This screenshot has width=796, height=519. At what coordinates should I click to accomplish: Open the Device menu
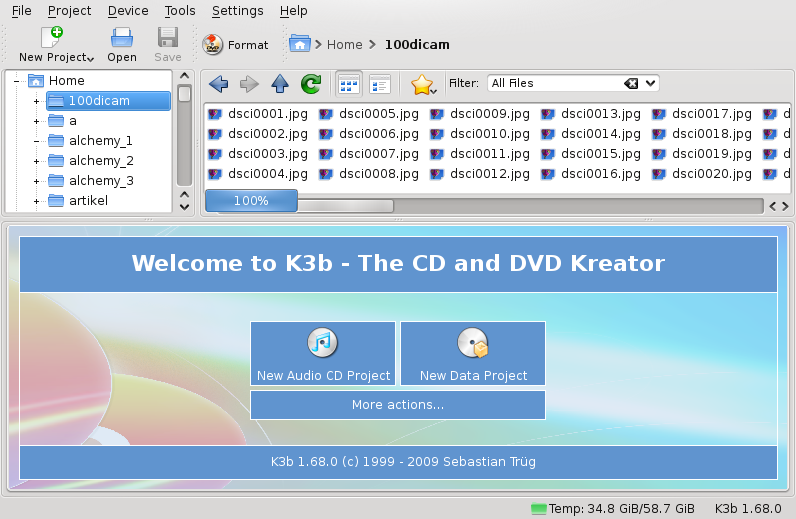128,11
